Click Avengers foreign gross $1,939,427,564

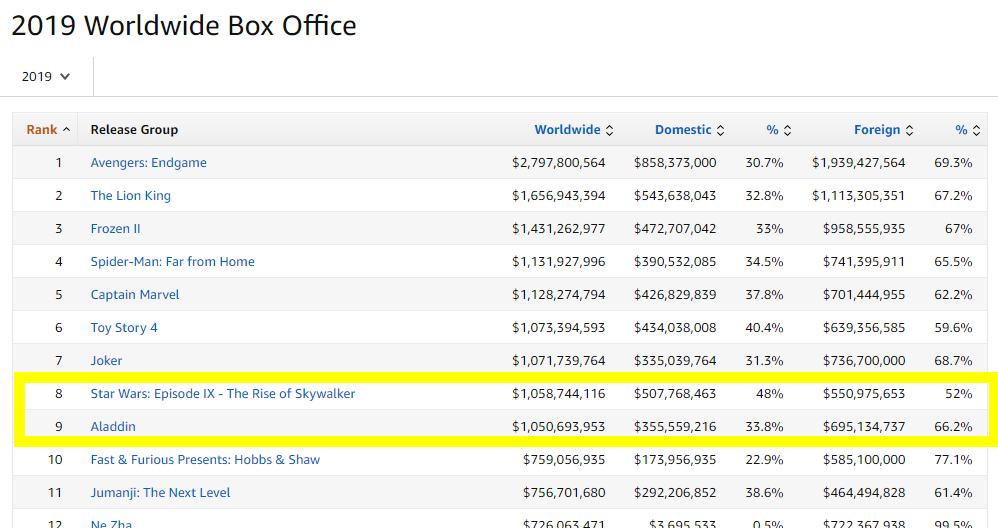click(858, 163)
